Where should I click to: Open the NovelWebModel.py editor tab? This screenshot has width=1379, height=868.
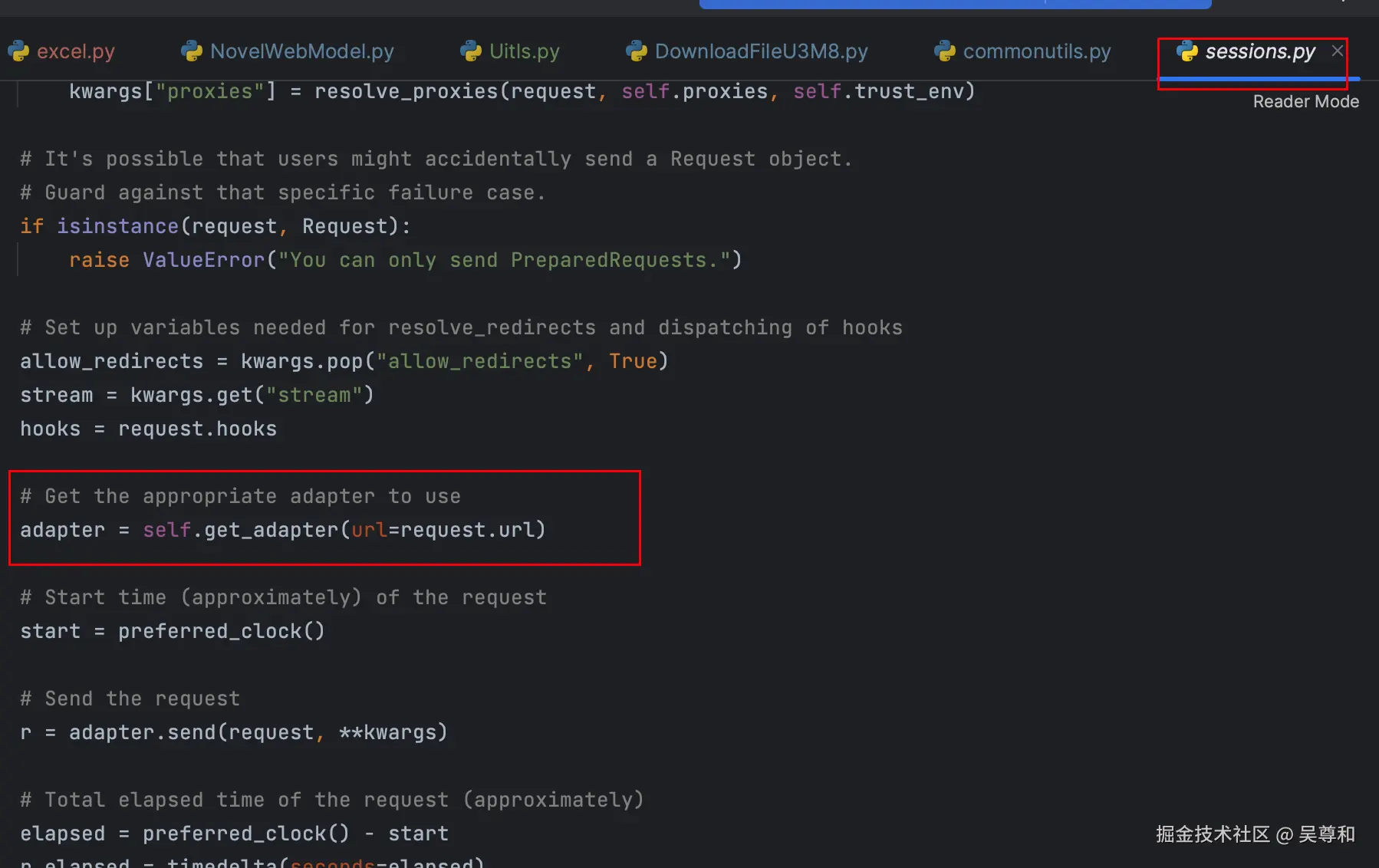[x=301, y=51]
